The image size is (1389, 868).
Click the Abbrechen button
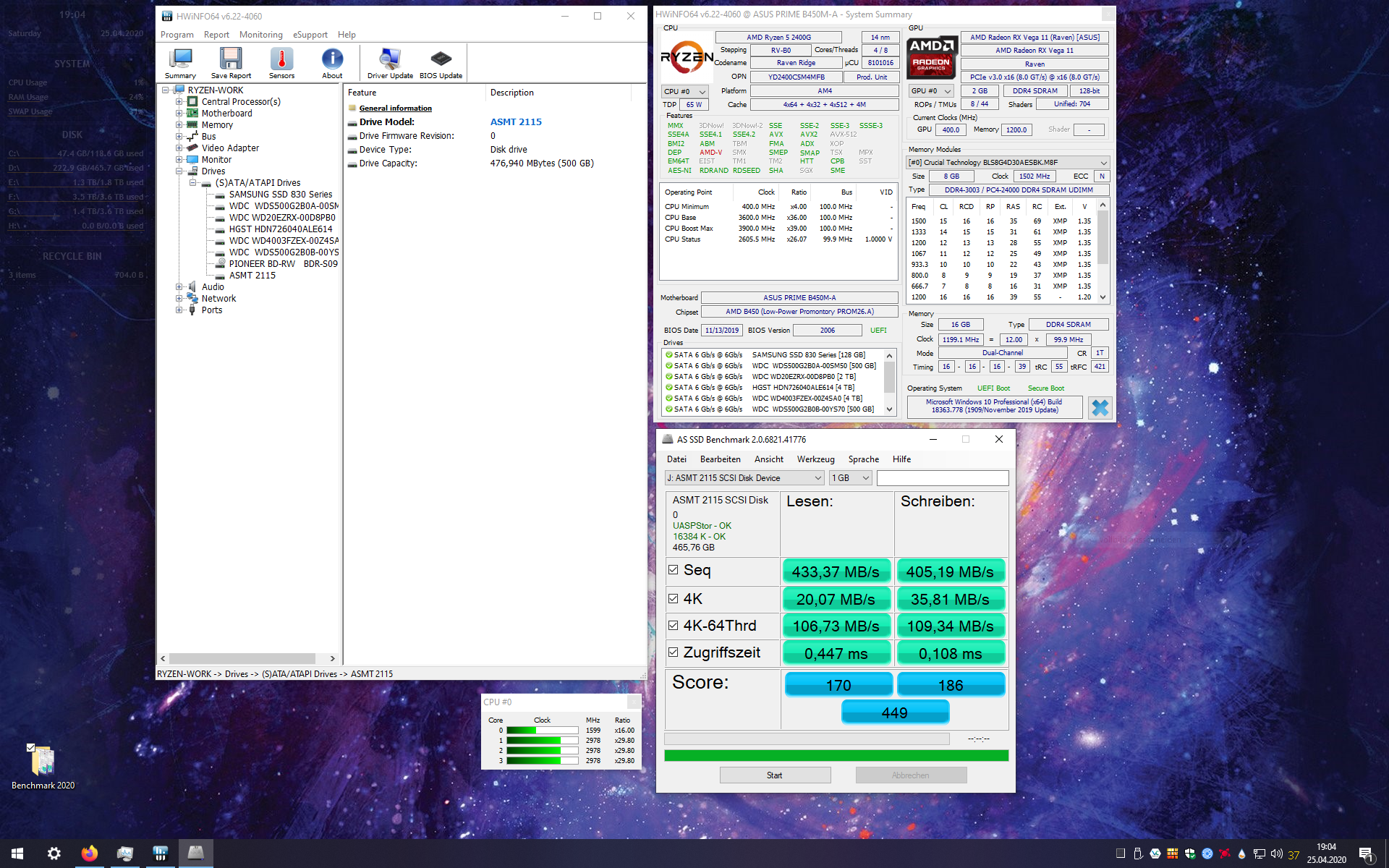click(x=911, y=775)
